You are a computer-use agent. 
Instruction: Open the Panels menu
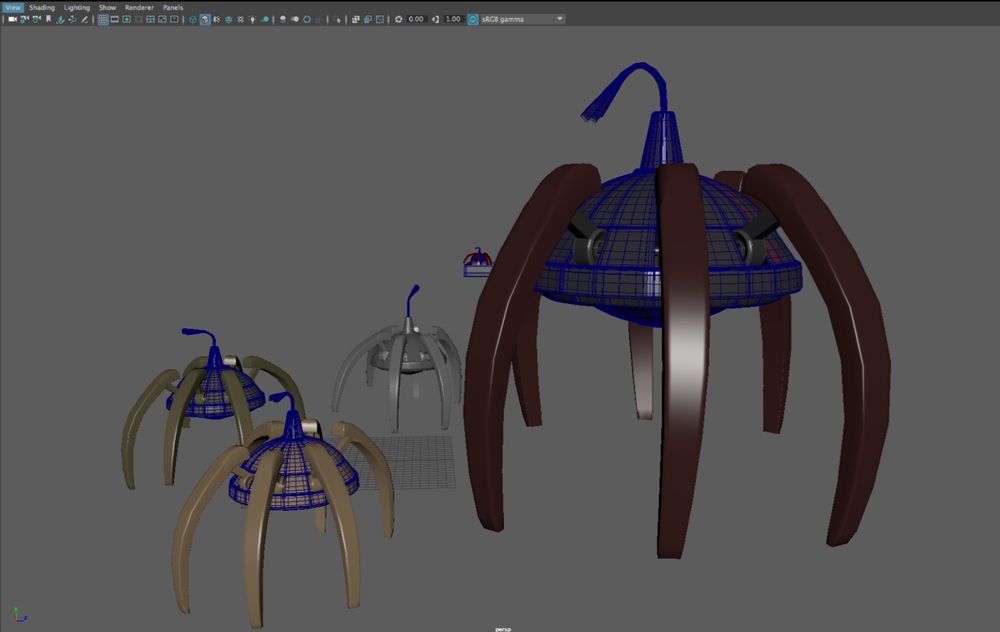[x=173, y=7]
